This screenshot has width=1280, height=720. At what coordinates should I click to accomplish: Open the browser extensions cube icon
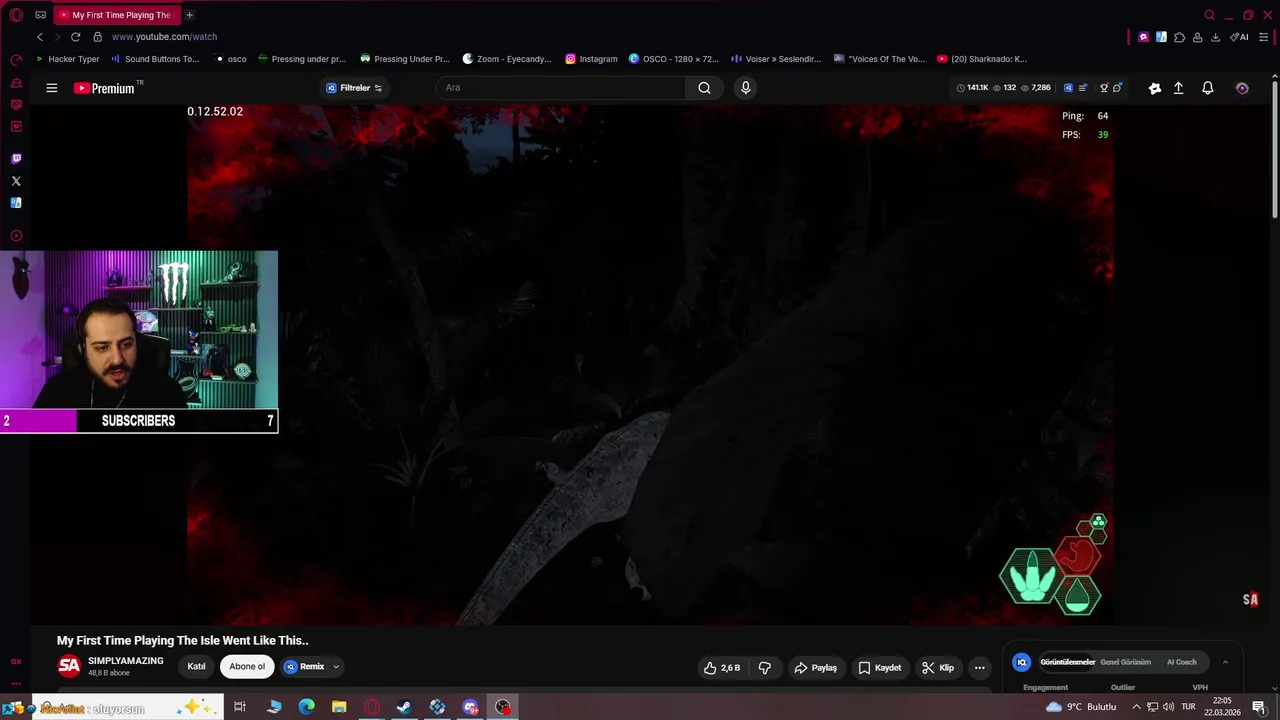tap(1179, 37)
